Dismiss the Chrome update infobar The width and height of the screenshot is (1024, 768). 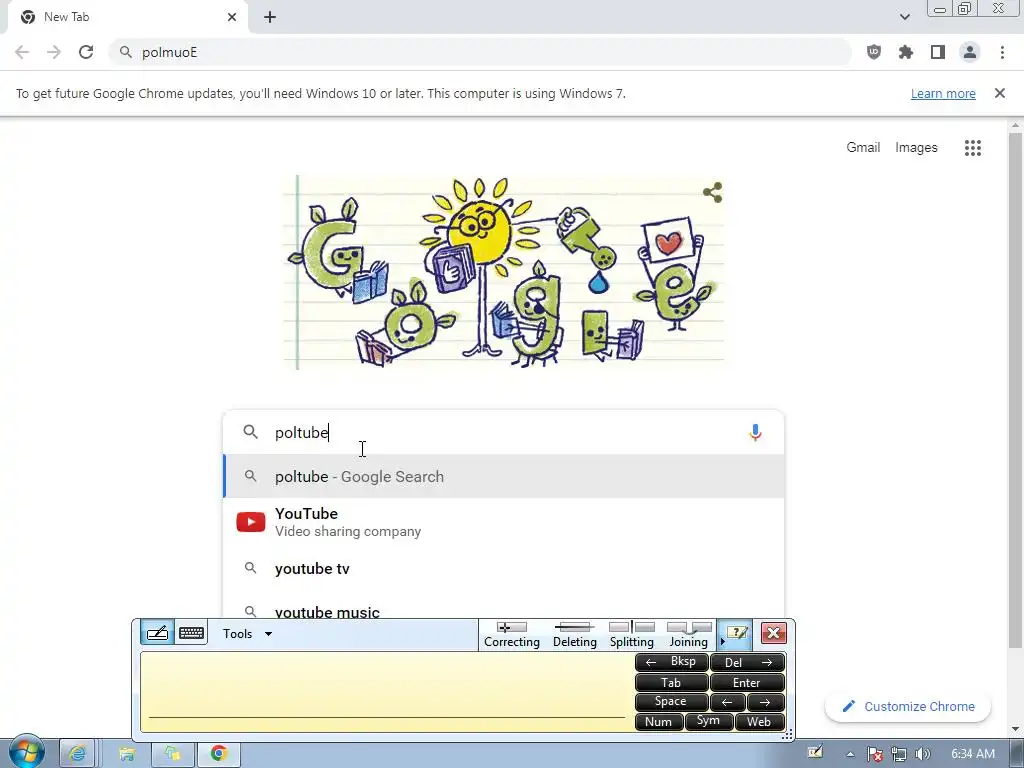[1000, 93]
